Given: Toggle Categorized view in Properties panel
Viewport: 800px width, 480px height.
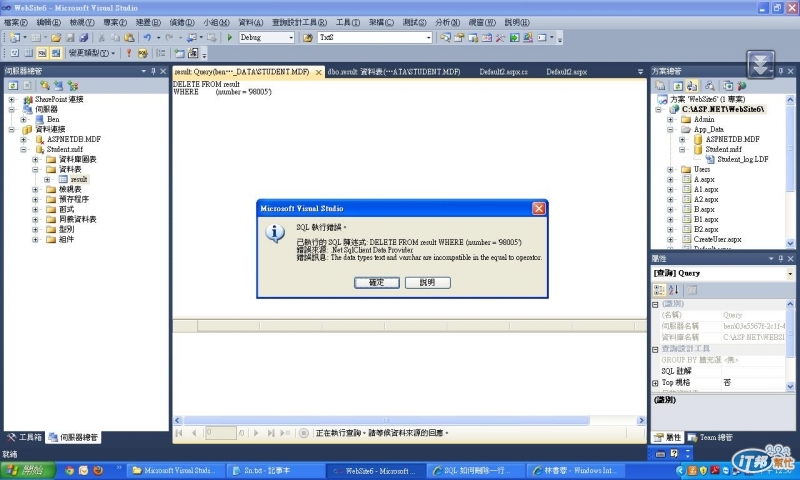Looking at the screenshot, I should pyautogui.click(x=659, y=290).
